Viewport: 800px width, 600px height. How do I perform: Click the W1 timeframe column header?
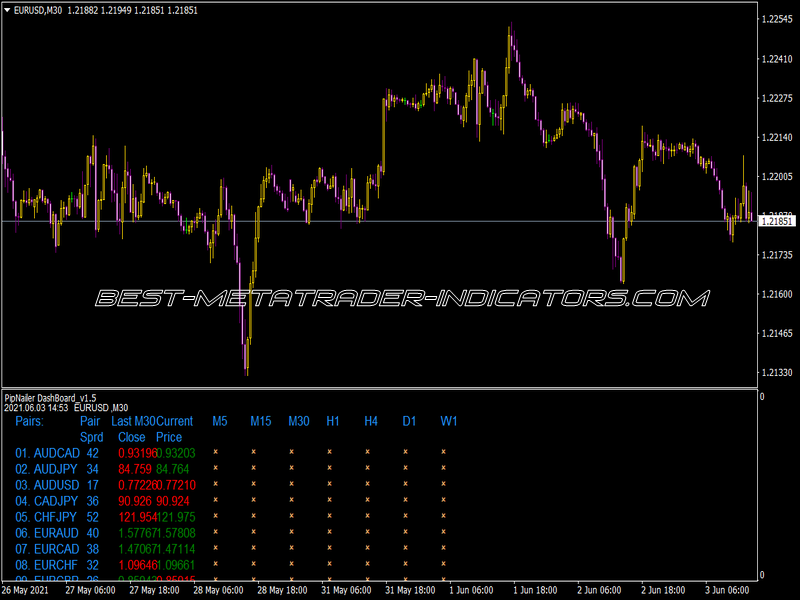click(449, 421)
